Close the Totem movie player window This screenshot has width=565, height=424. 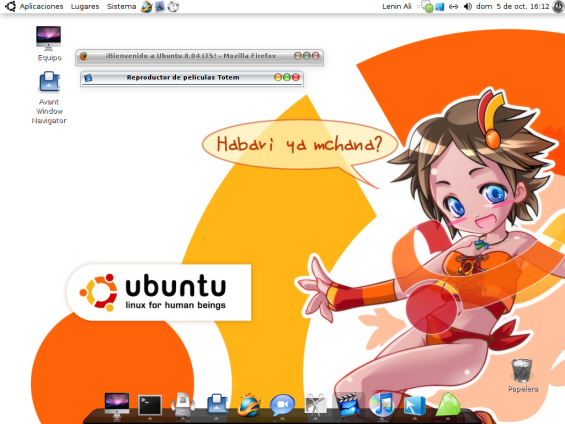pyautogui.click(x=295, y=77)
